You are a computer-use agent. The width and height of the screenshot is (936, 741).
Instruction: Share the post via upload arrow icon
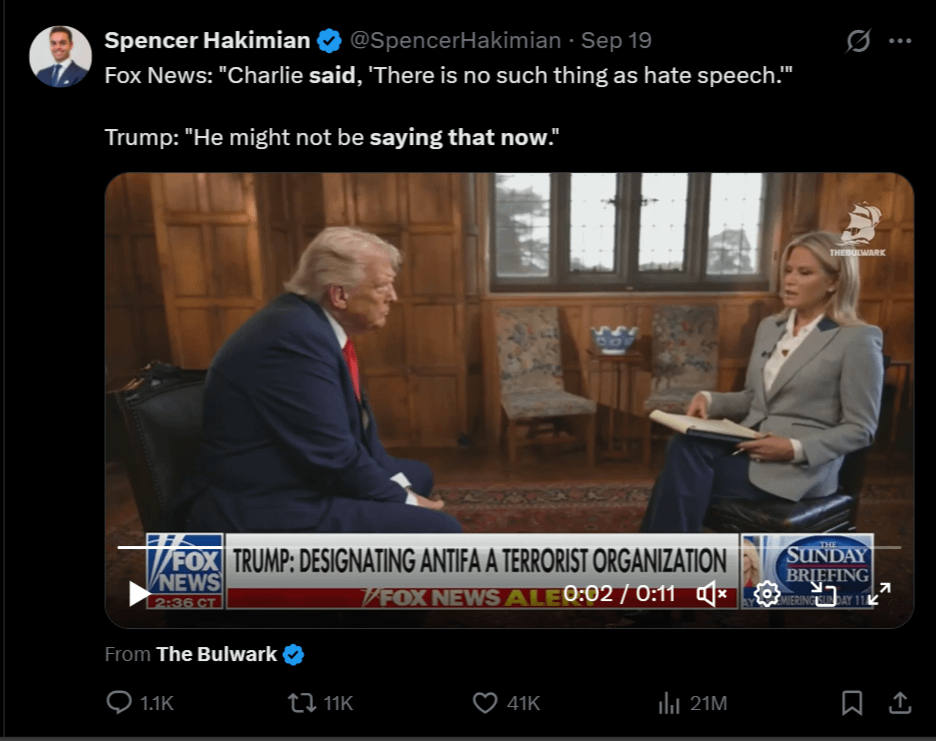pos(900,703)
